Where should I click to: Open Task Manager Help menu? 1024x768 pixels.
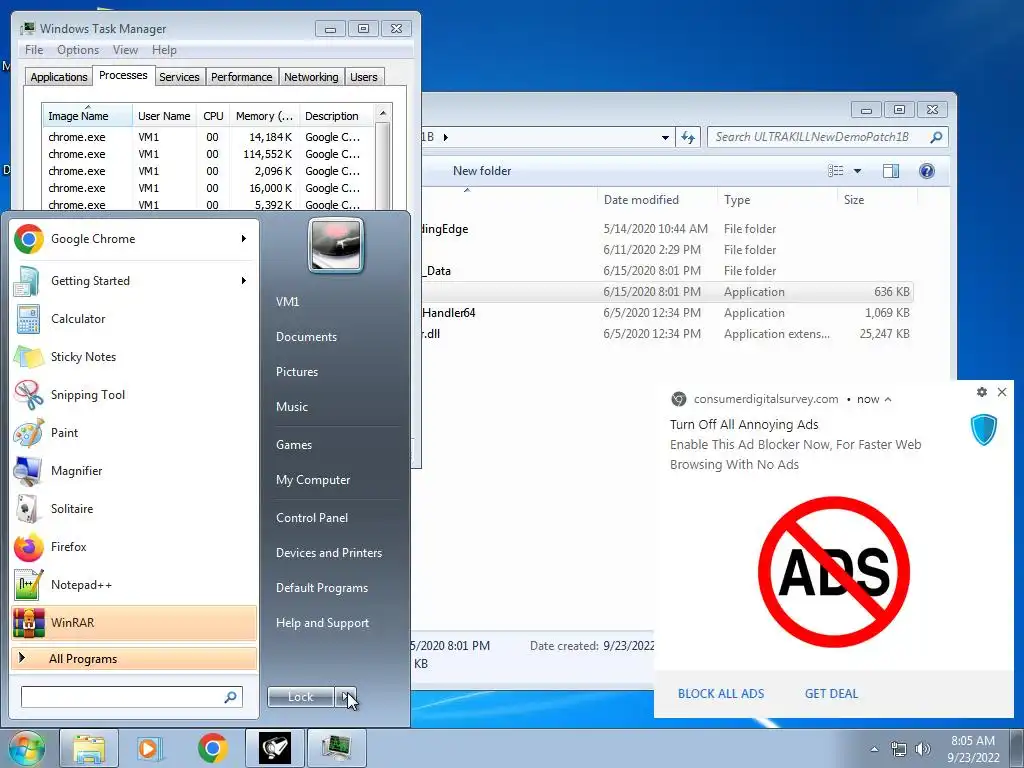[164, 50]
